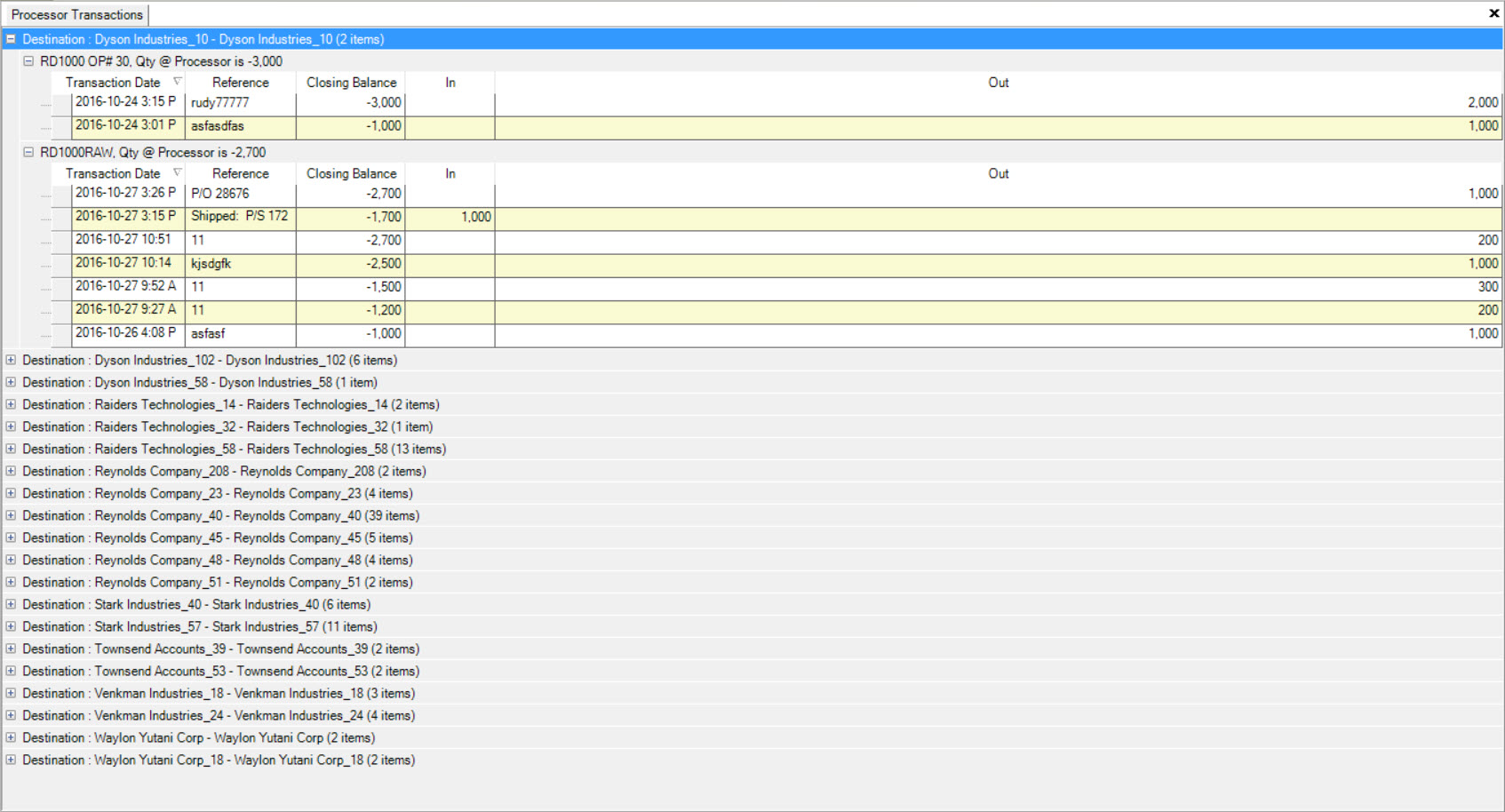Click the -1,500 closing balance cell

[351, 287]
